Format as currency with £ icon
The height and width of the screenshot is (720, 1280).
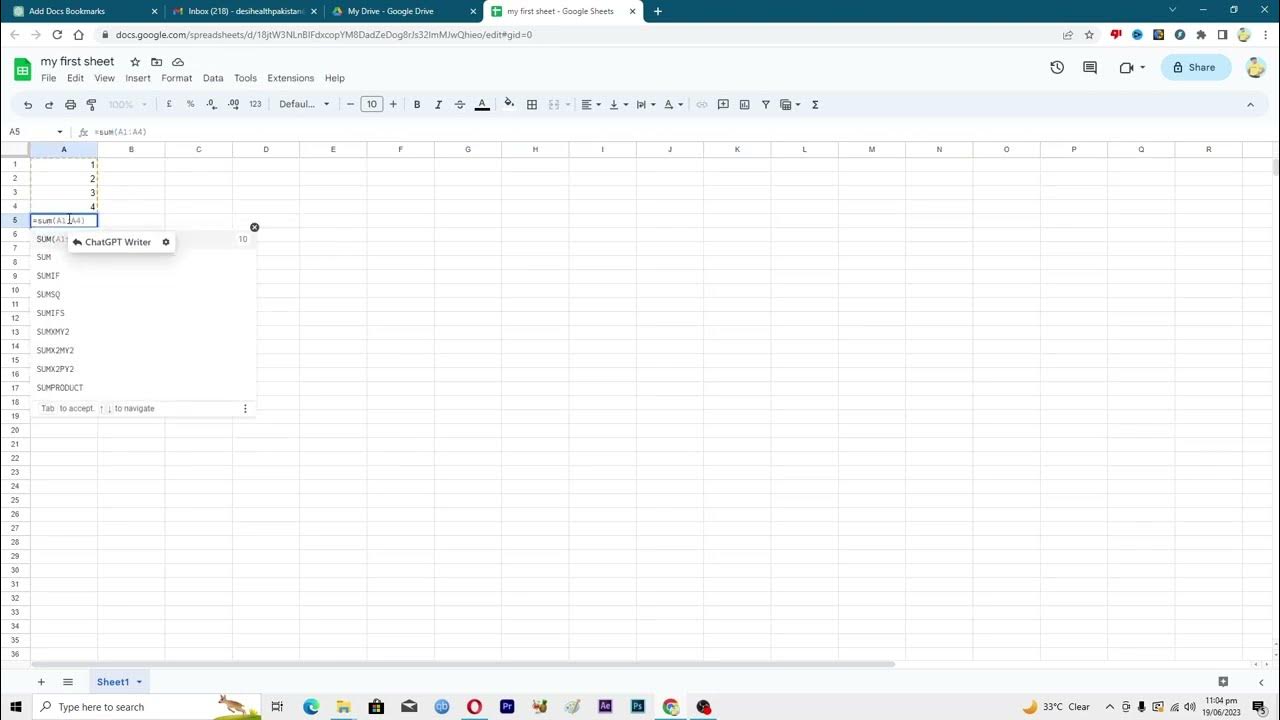169,104
